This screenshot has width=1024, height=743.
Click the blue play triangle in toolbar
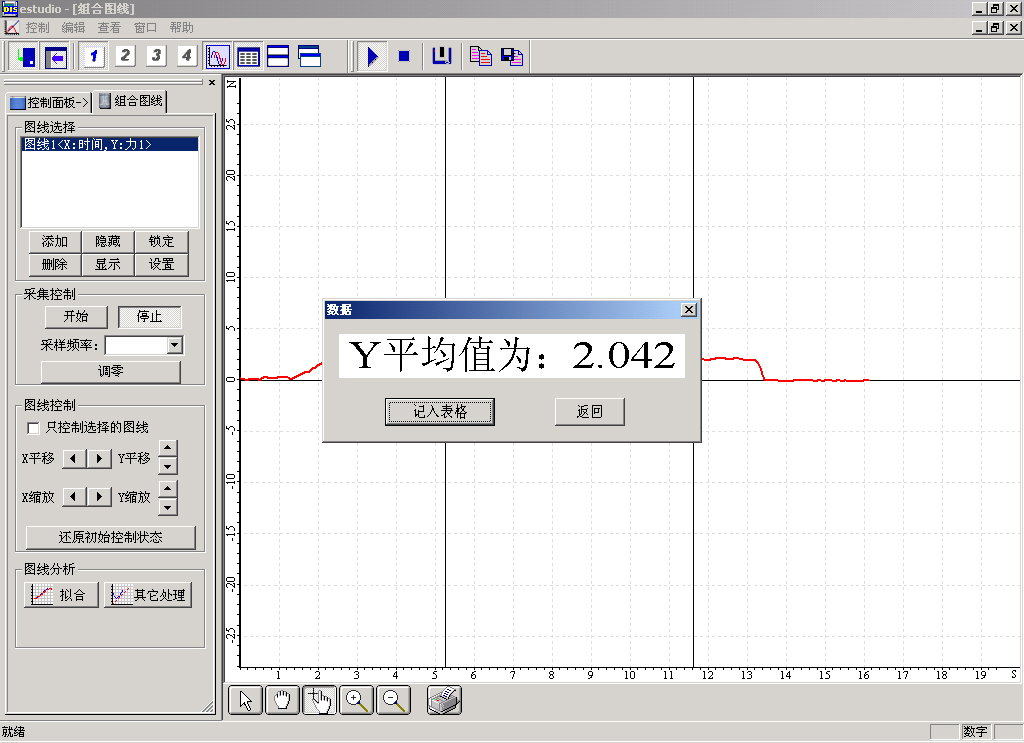[x=372, y=56]
